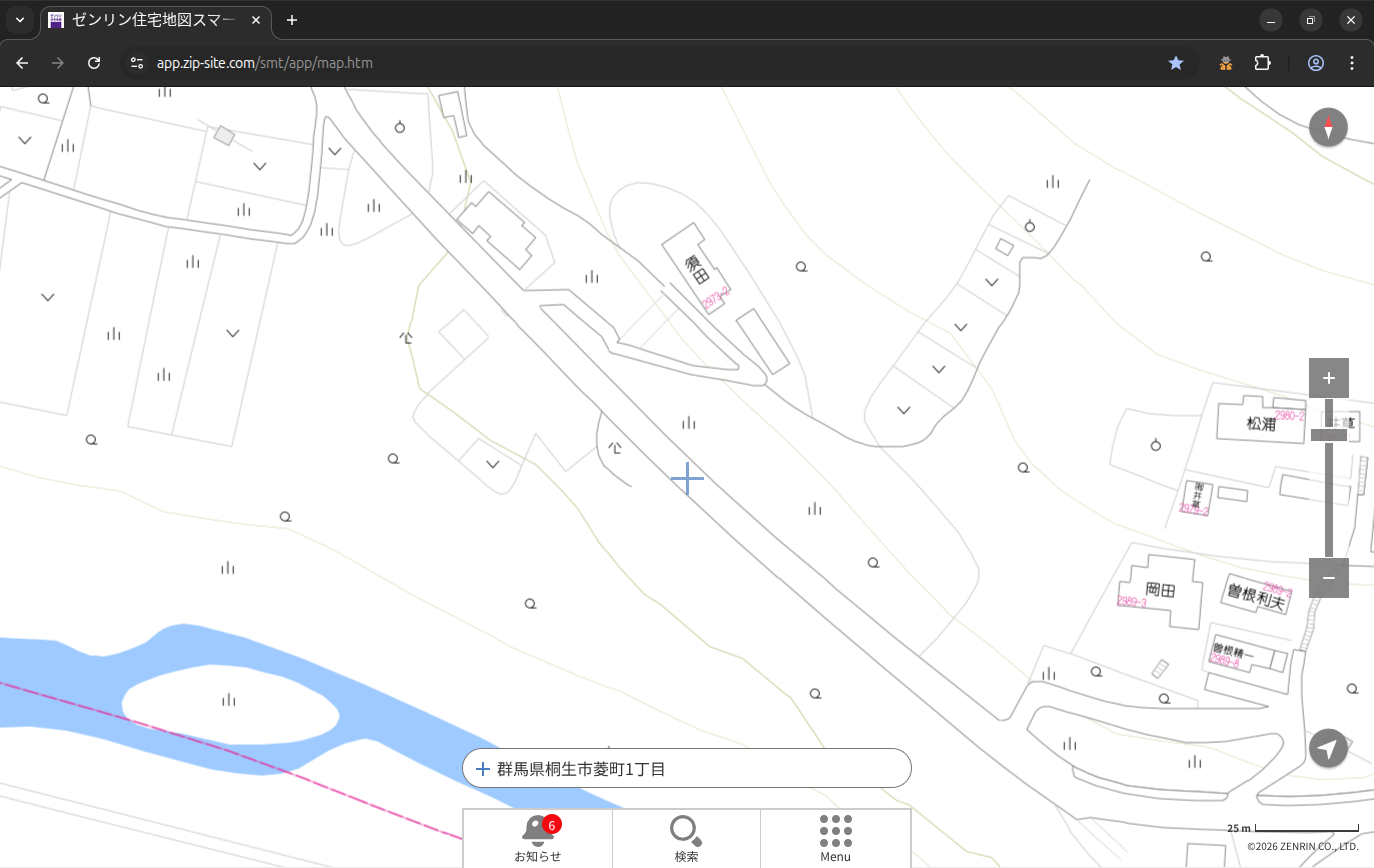The width and height of the screenshot is (1374, 868).
Task: Zoom out with the minus button
Action: 1328,578
